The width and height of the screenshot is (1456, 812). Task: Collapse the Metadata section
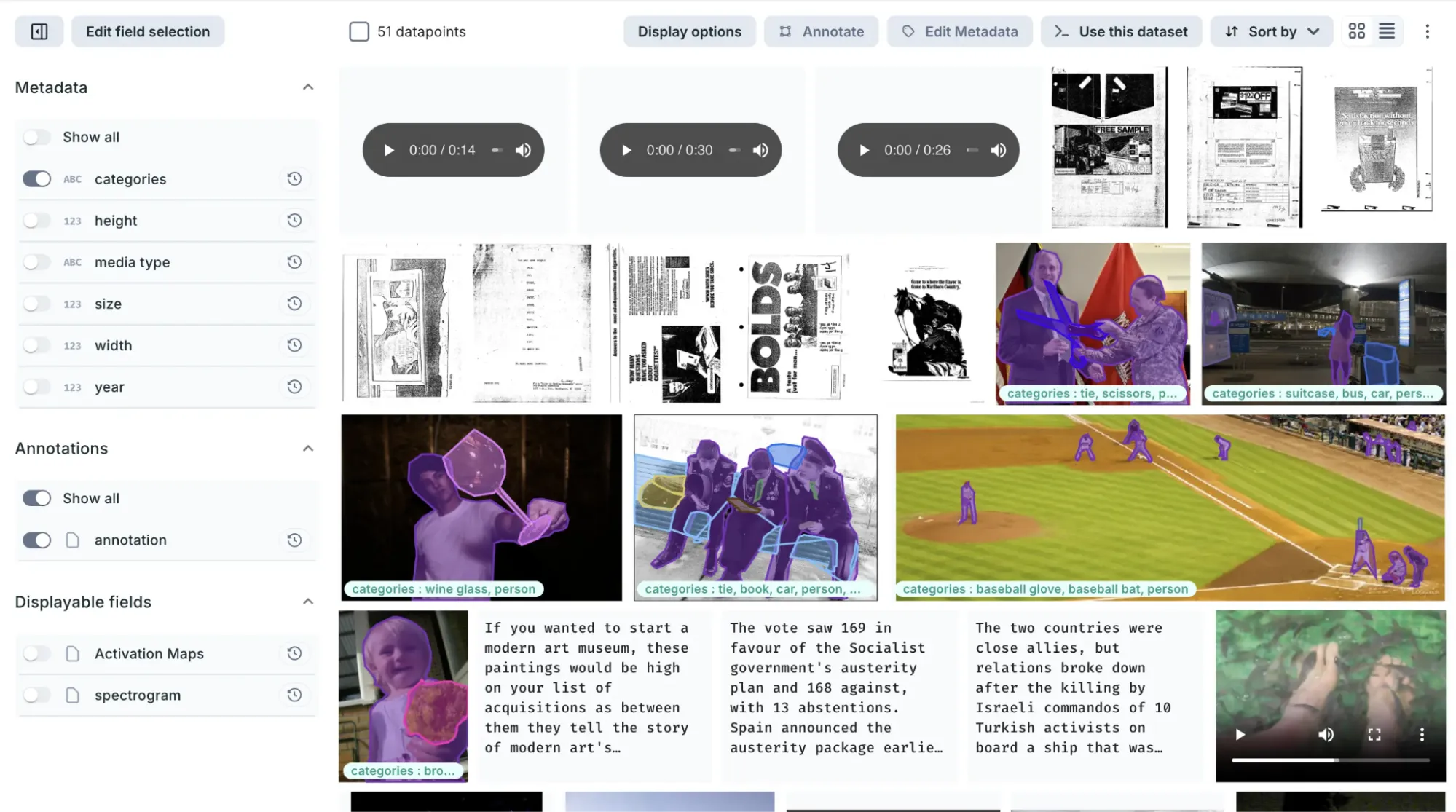308,87
